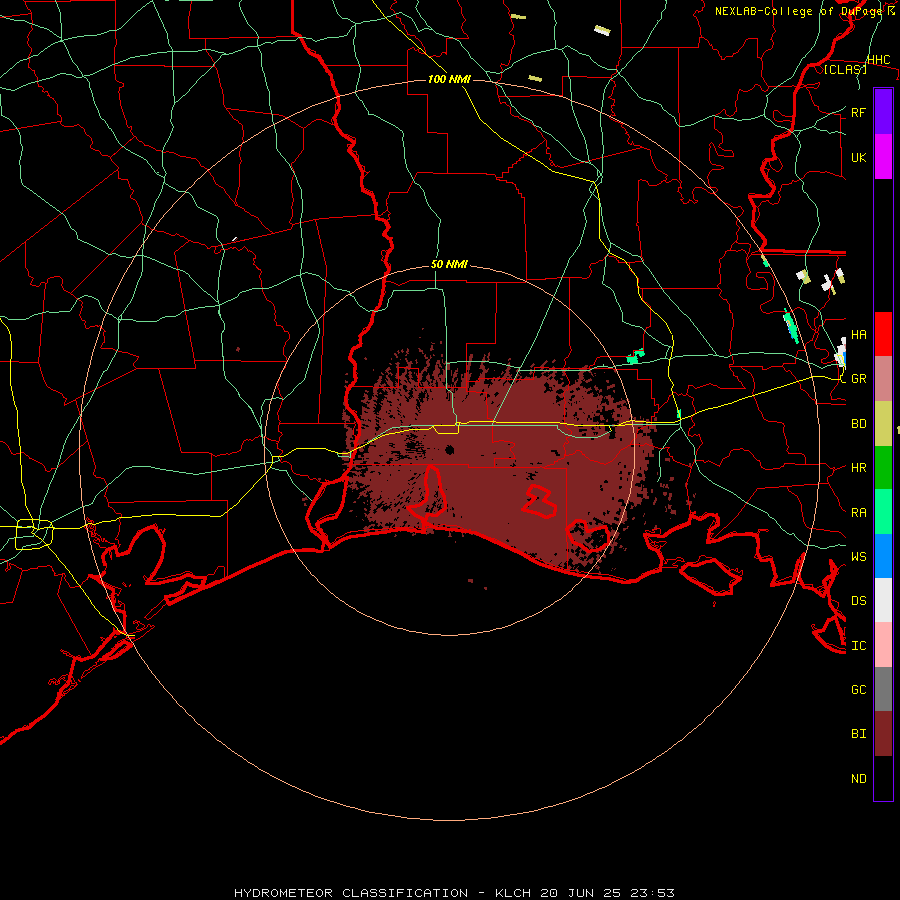Screen dimensions: 900x900
Task: Click the Hydrometeor Classification KLCH timestamp caption
Action: (x=454, y=893)
